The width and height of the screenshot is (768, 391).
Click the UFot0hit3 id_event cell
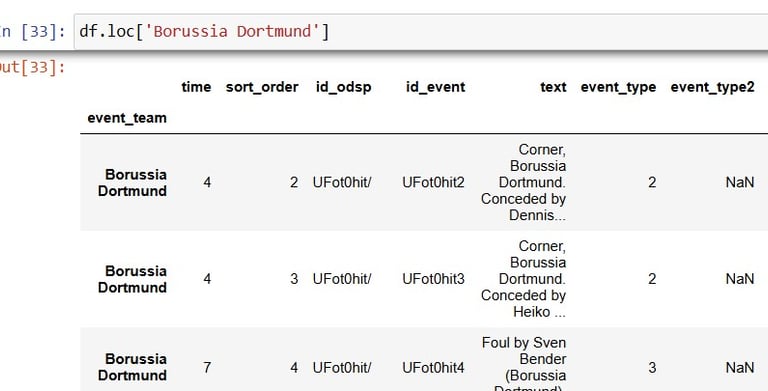[x=433, y=279]
